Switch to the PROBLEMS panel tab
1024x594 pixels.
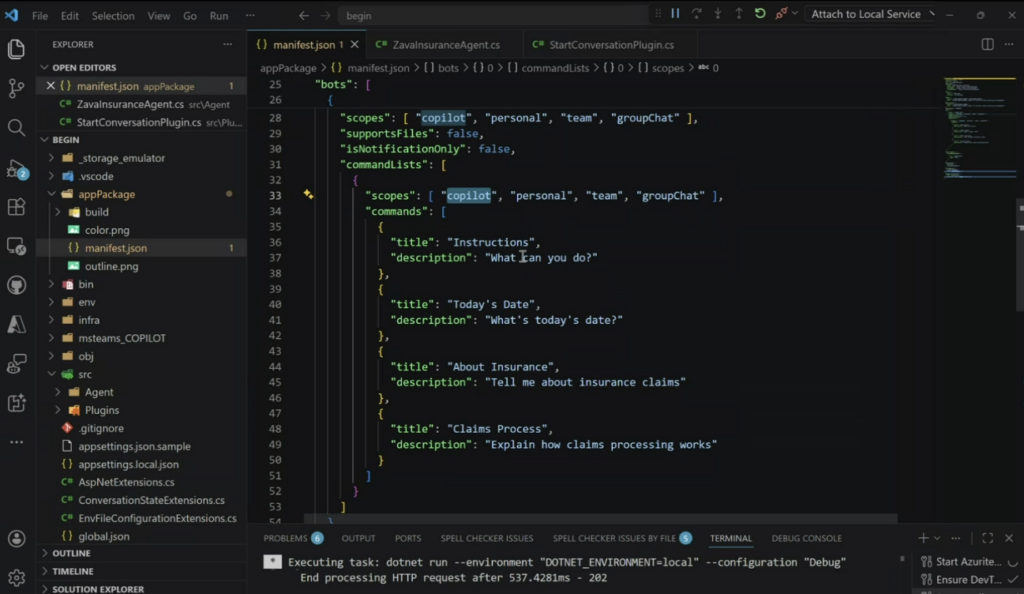[x=285, y=538]
